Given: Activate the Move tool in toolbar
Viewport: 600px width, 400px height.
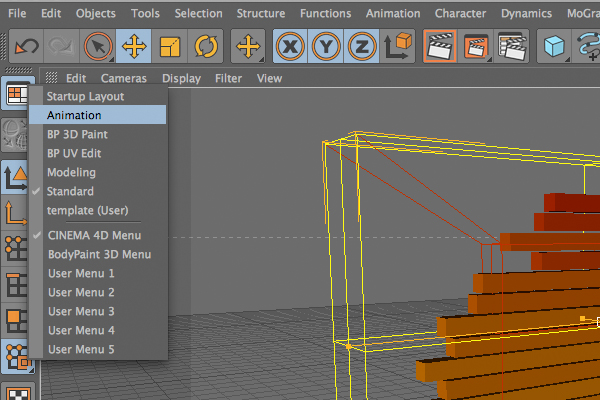Looking at the screenshot, I should click(x=134, y=46).
